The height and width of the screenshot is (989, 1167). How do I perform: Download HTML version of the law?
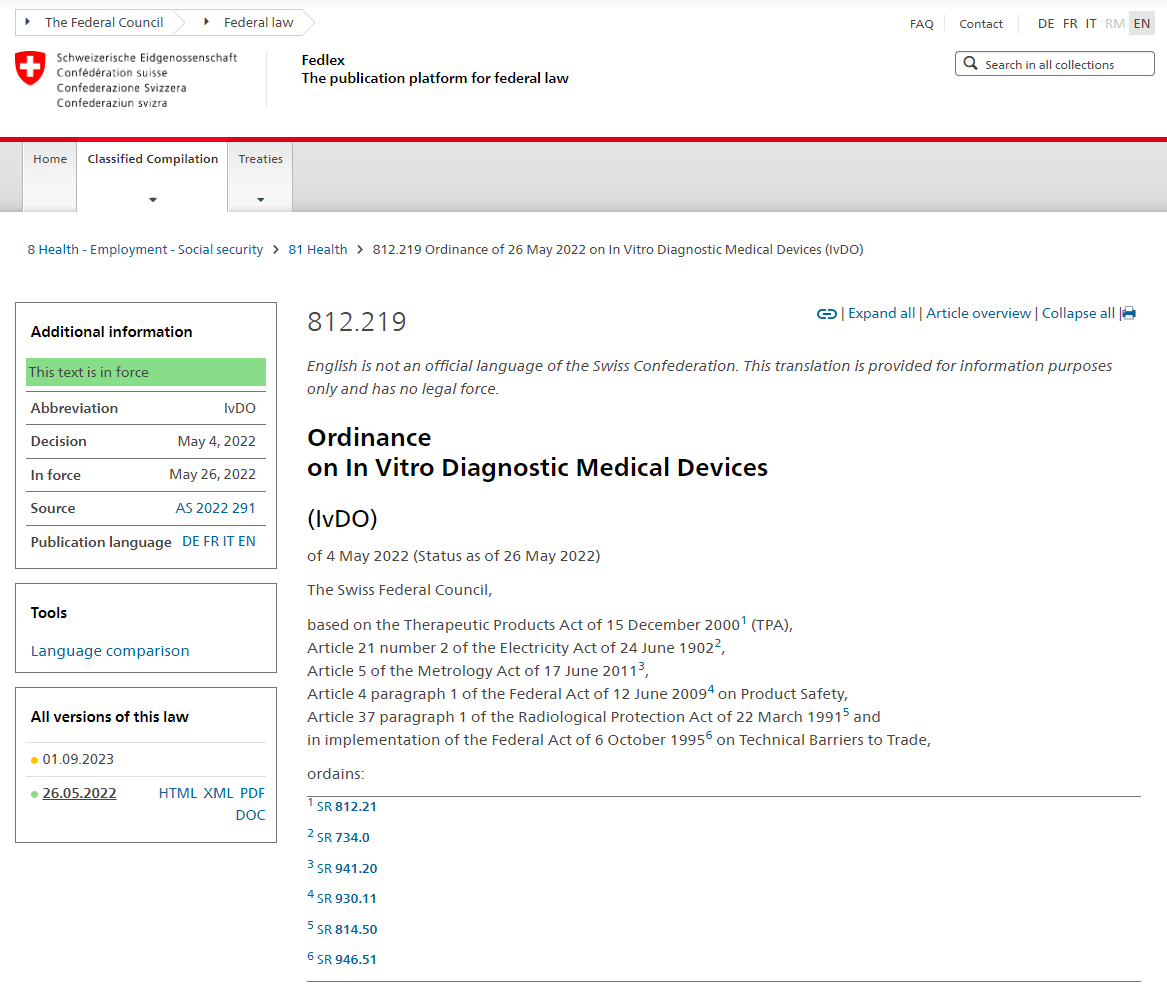click(178, 793)
